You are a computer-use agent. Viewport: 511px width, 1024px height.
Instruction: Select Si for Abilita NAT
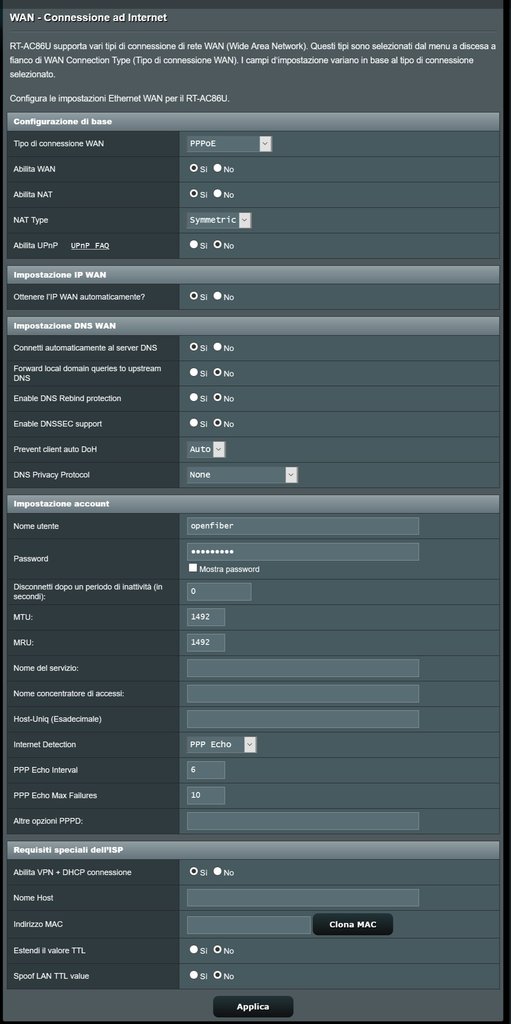(193, 194)
